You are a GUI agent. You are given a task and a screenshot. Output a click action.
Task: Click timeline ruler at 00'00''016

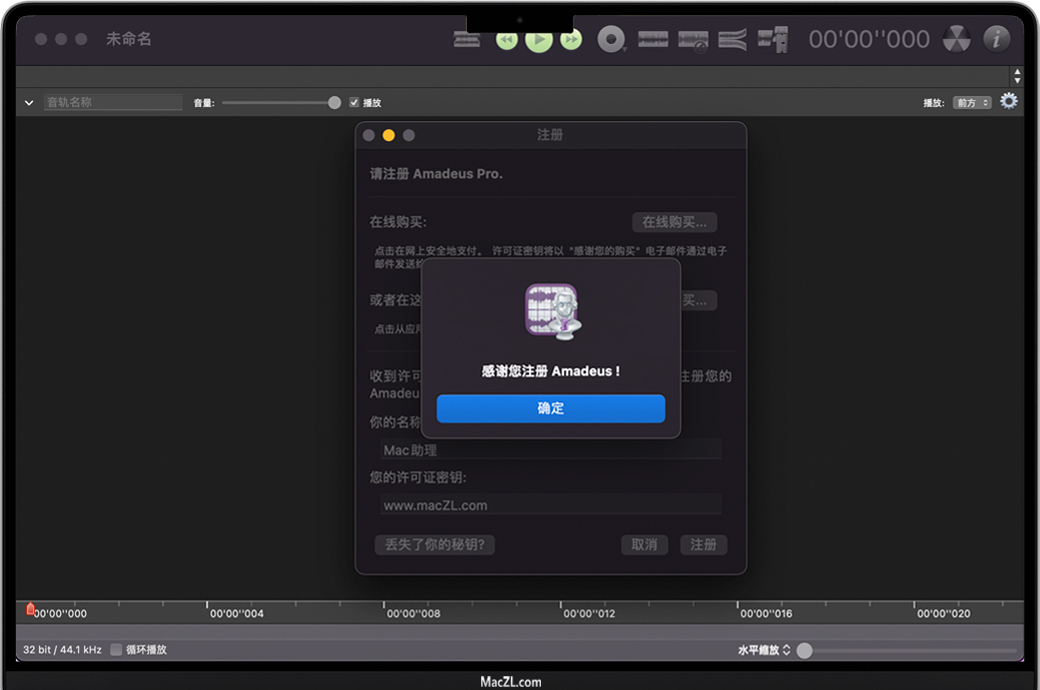[766, 614]
